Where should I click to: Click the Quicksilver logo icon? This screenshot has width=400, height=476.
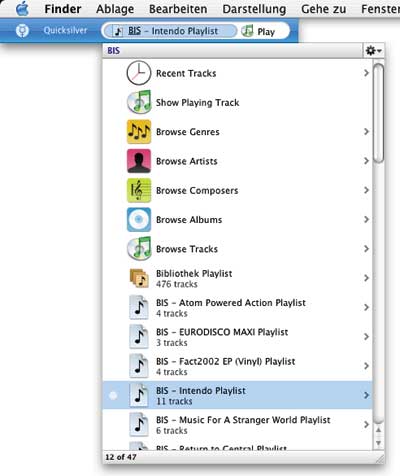pos(22,31)
